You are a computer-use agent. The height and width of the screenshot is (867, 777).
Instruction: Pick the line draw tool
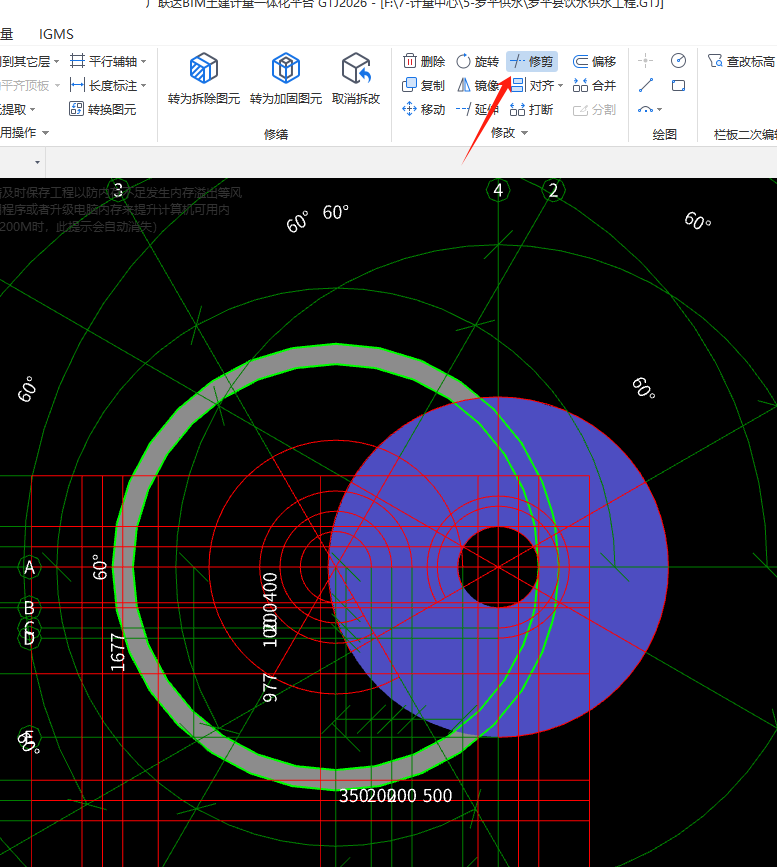click(645, 85)
